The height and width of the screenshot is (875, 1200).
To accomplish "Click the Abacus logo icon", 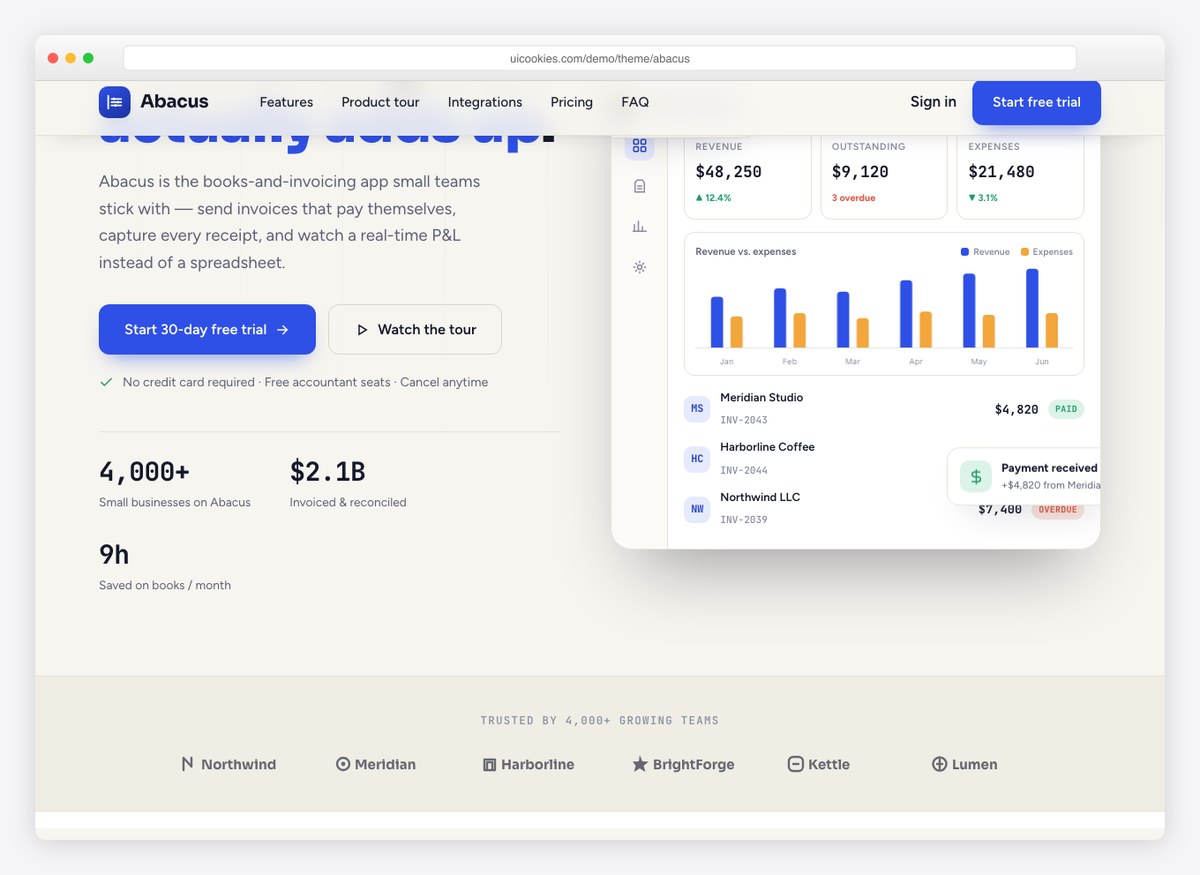I will [115, 102].
